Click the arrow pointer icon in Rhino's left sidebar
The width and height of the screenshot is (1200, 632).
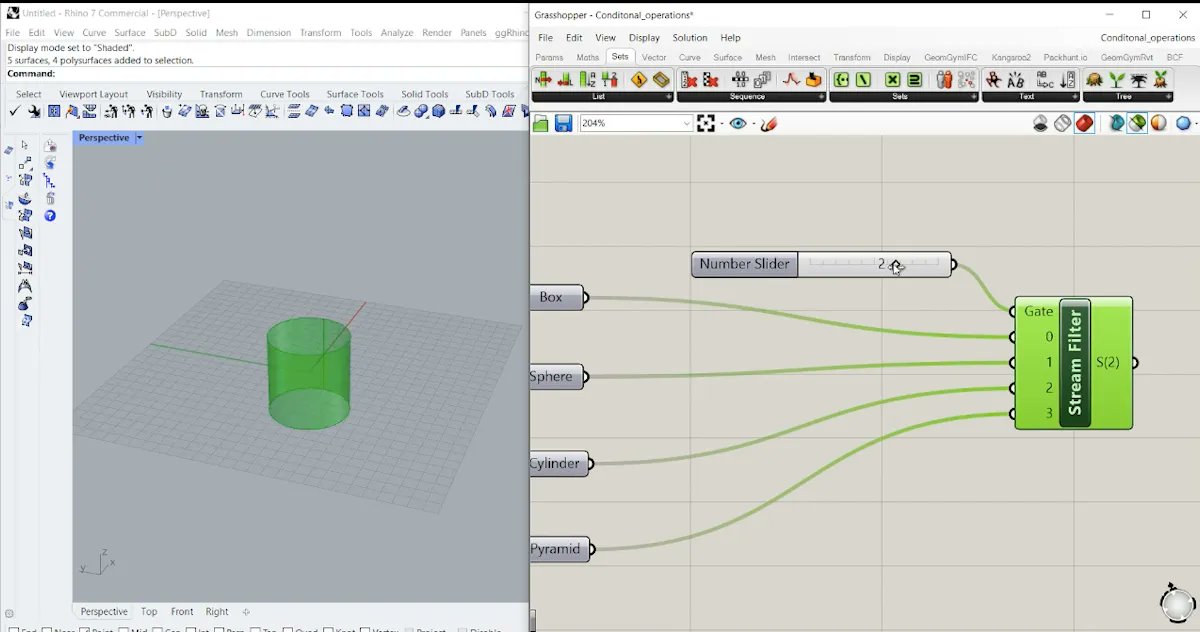click(25, 146)
